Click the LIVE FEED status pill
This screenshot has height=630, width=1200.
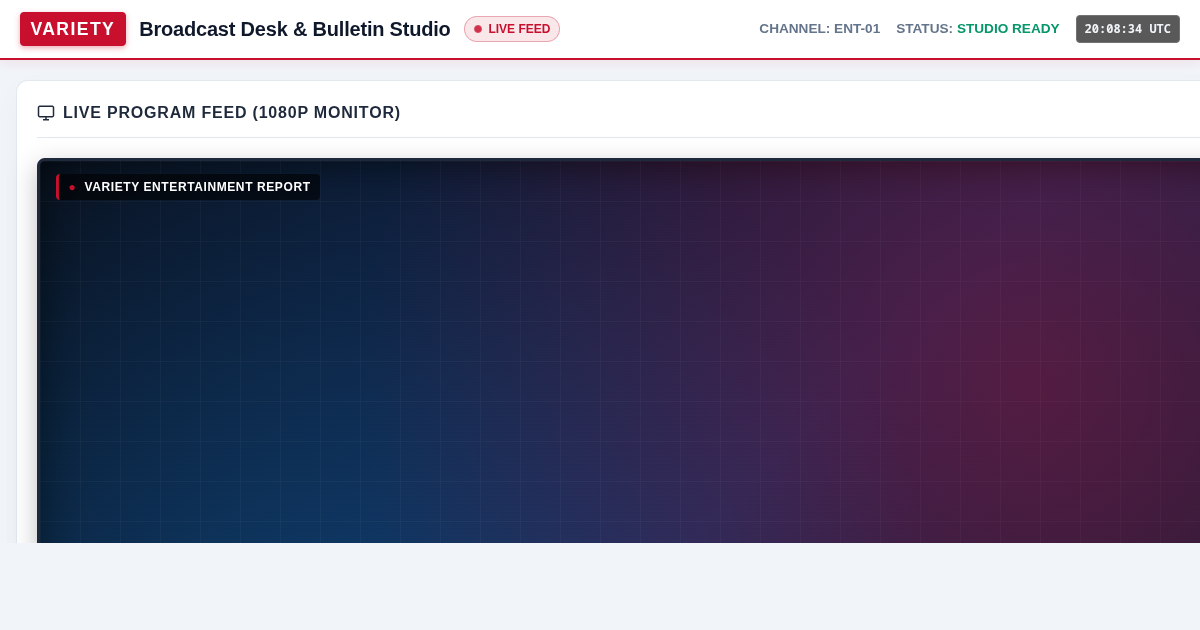[x=512, y=29]
